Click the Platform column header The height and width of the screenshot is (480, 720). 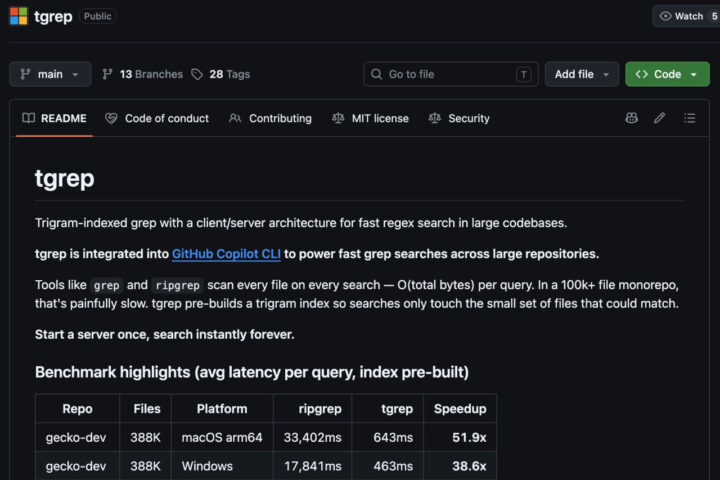coord(222,408)
